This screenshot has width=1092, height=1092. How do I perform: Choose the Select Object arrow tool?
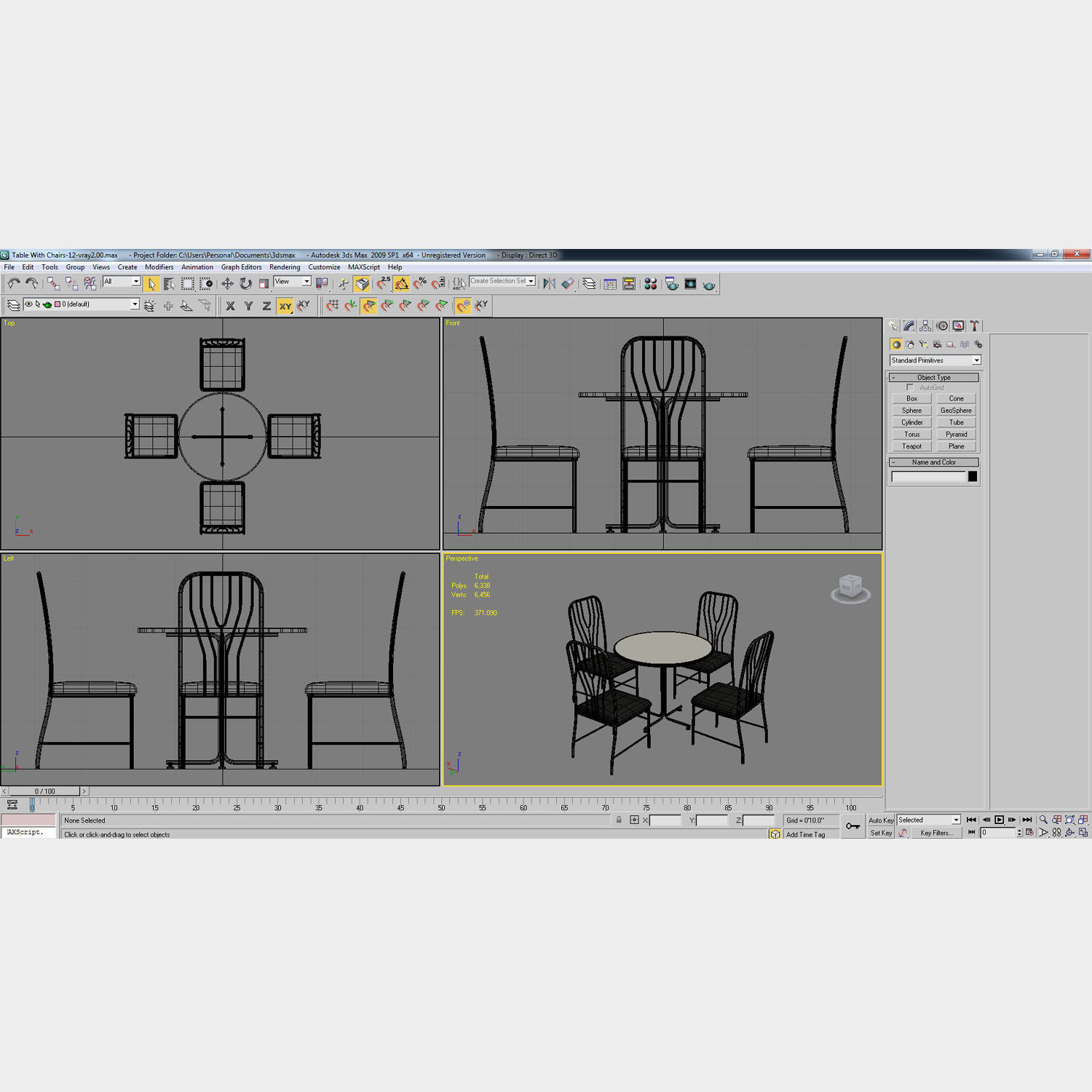[x=151, y=284]
